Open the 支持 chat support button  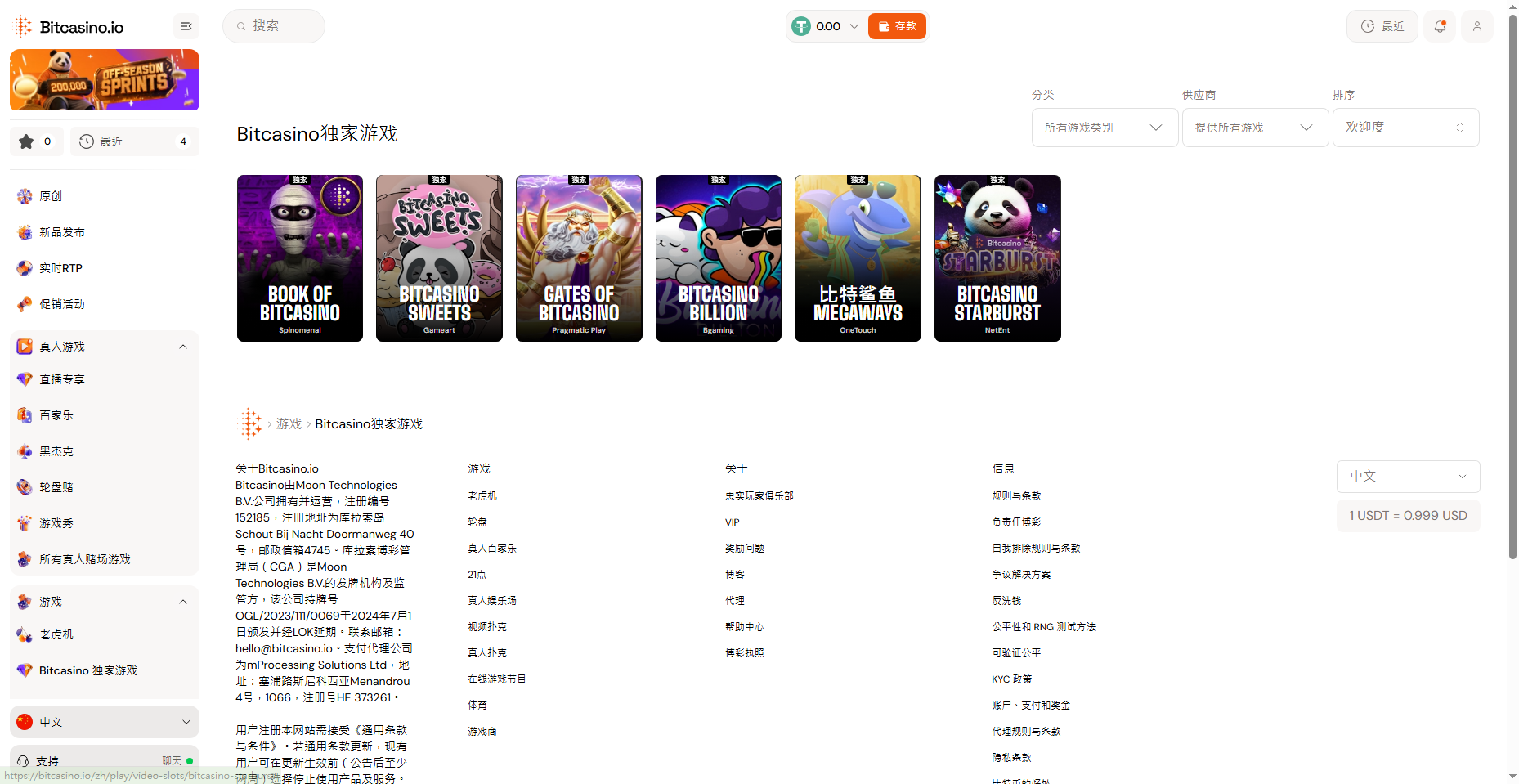click(x=105, y=761)
